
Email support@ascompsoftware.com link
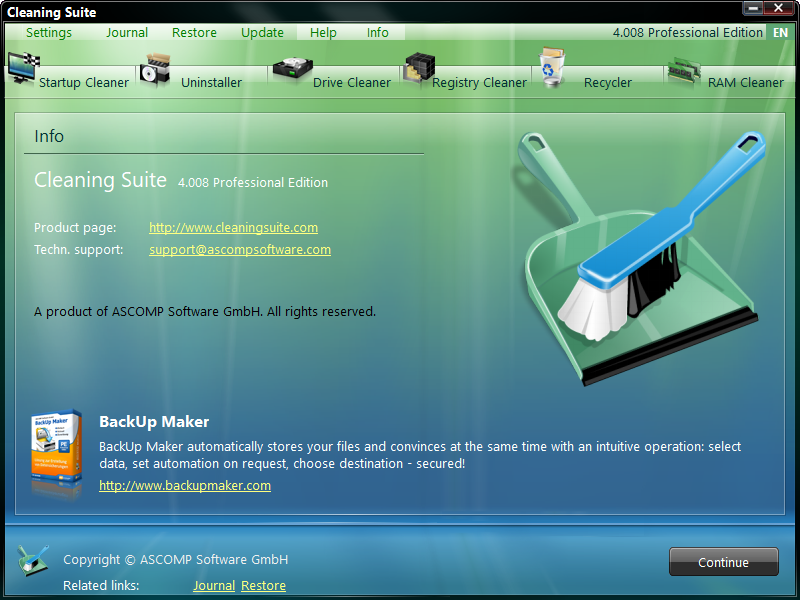(x=240, y=249)
